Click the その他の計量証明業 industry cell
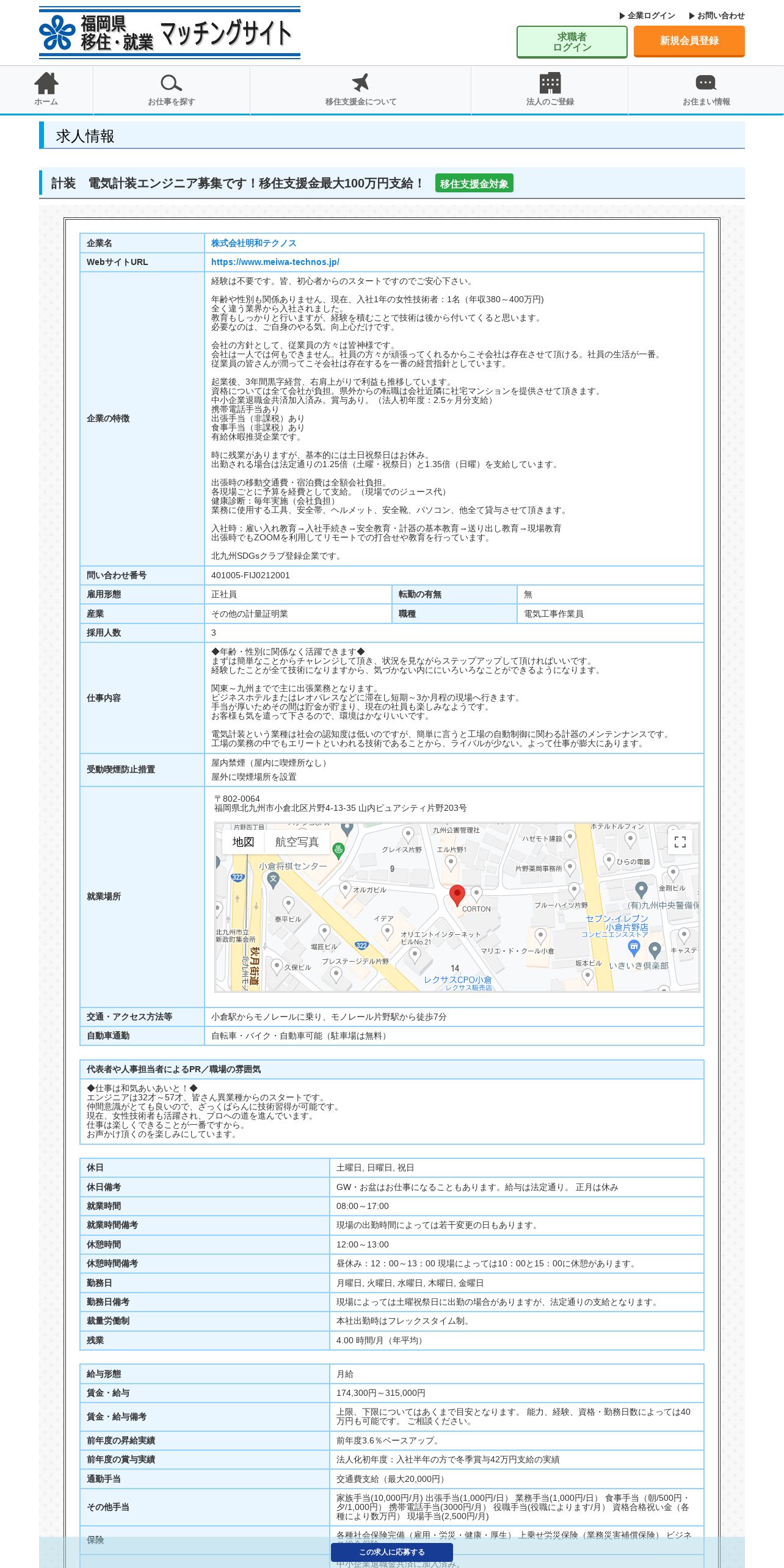This screenshot has width=784, height=1568. [x=297, y=614]
